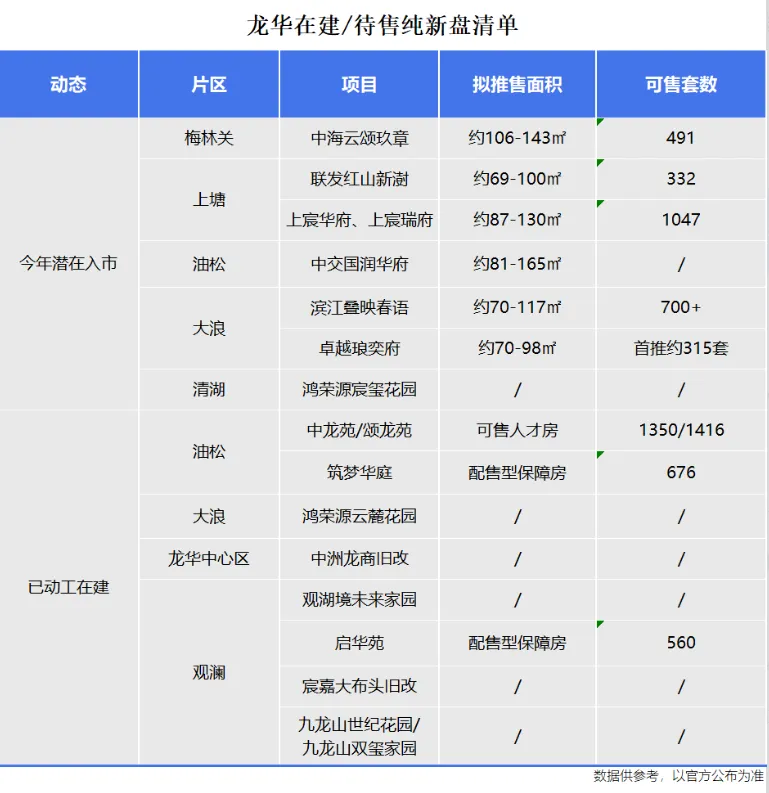Click 配售型保障房 in the 筑梦华庭 row
769x793 pixels.
pyautogui.click(x=517, y=472)
